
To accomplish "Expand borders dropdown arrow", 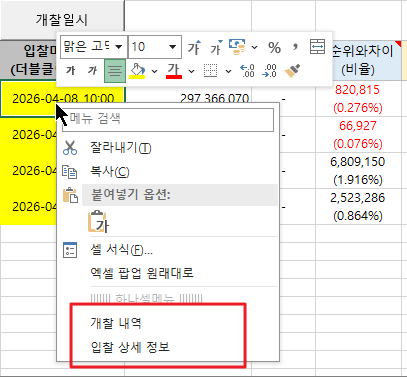I will point(228,71).
